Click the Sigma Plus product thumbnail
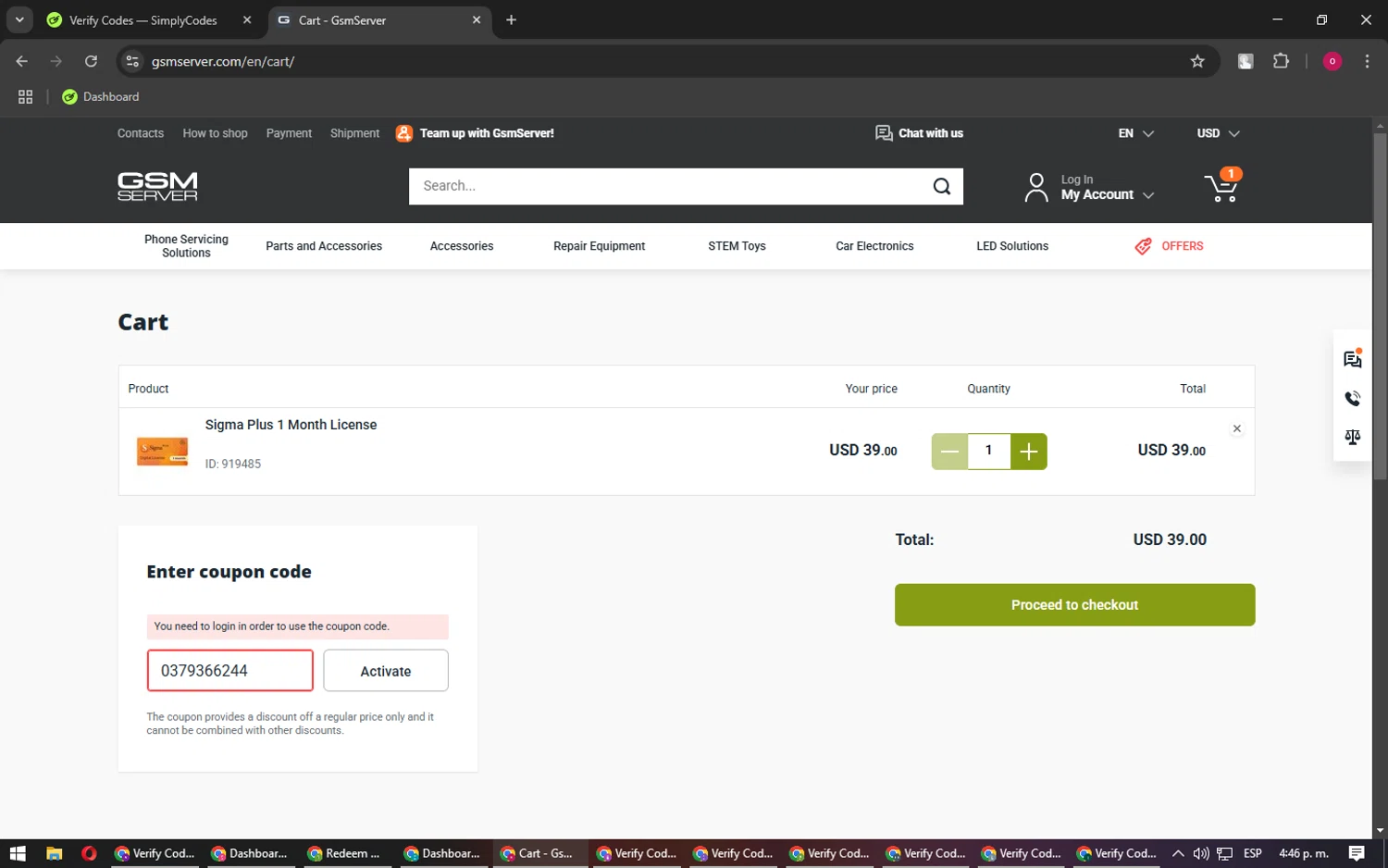This screenshot has width=1388, height=868. [x=162, y=451]
